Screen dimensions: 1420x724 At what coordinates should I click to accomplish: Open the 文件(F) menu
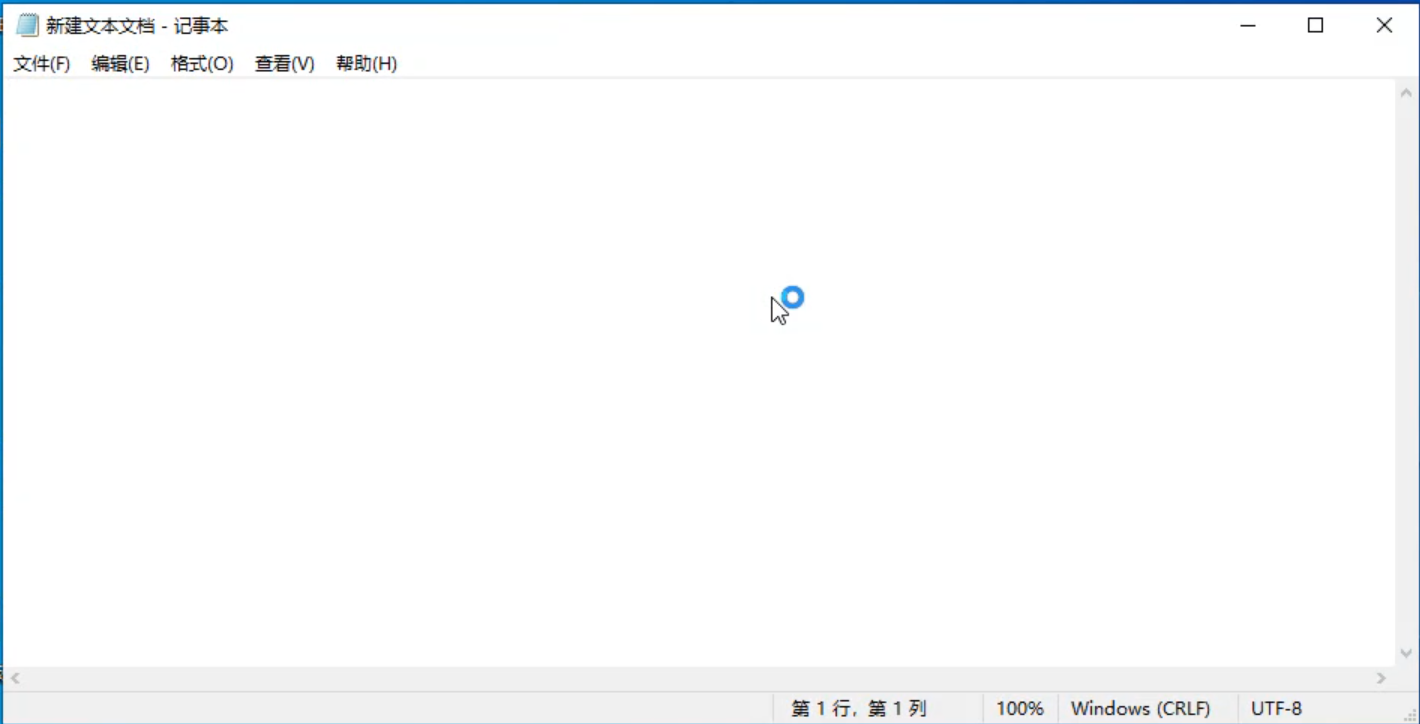coord(41,64)
